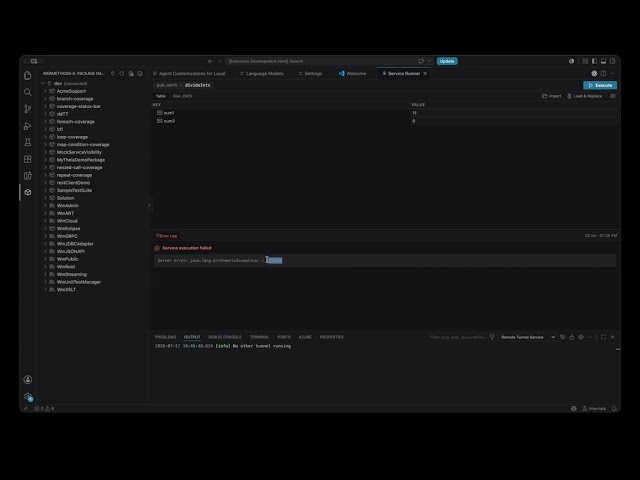
Task: Select the webMethods package cube icon in activity bar
Action: [x=28, y=192]
